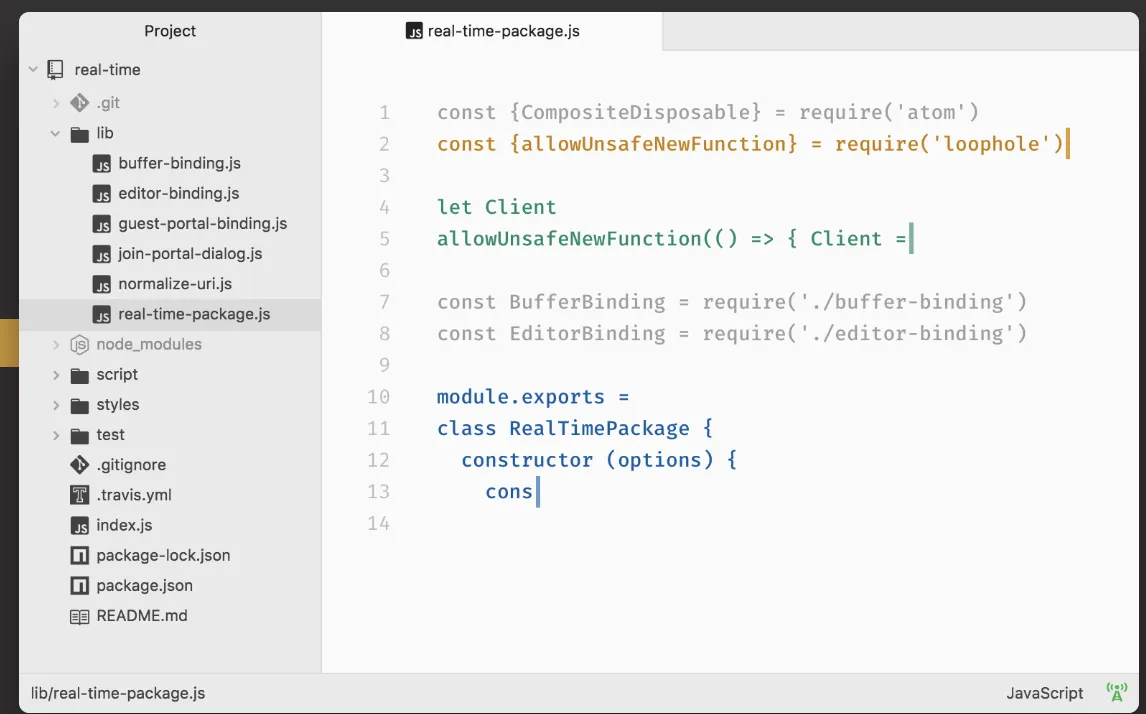Collapse the lib folder chevron
Image resolution: width=1146 pixels, height=714 pixels.
pos(56,134)
